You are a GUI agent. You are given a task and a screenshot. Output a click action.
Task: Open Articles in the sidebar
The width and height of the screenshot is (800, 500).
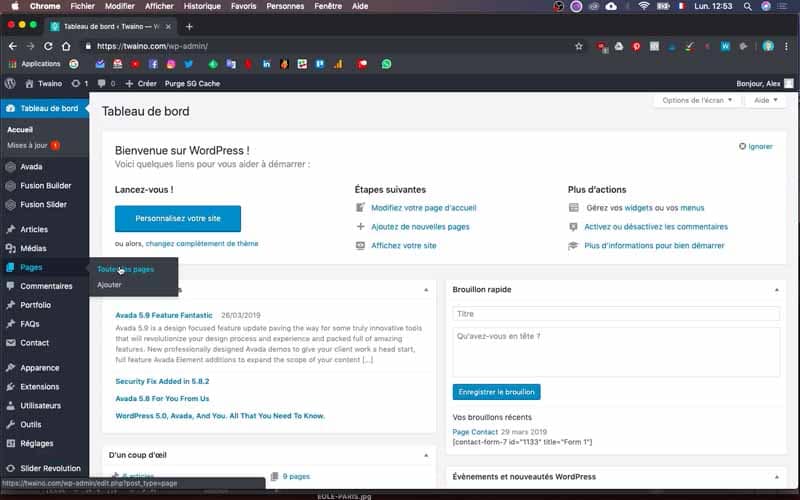click(44, 230)
